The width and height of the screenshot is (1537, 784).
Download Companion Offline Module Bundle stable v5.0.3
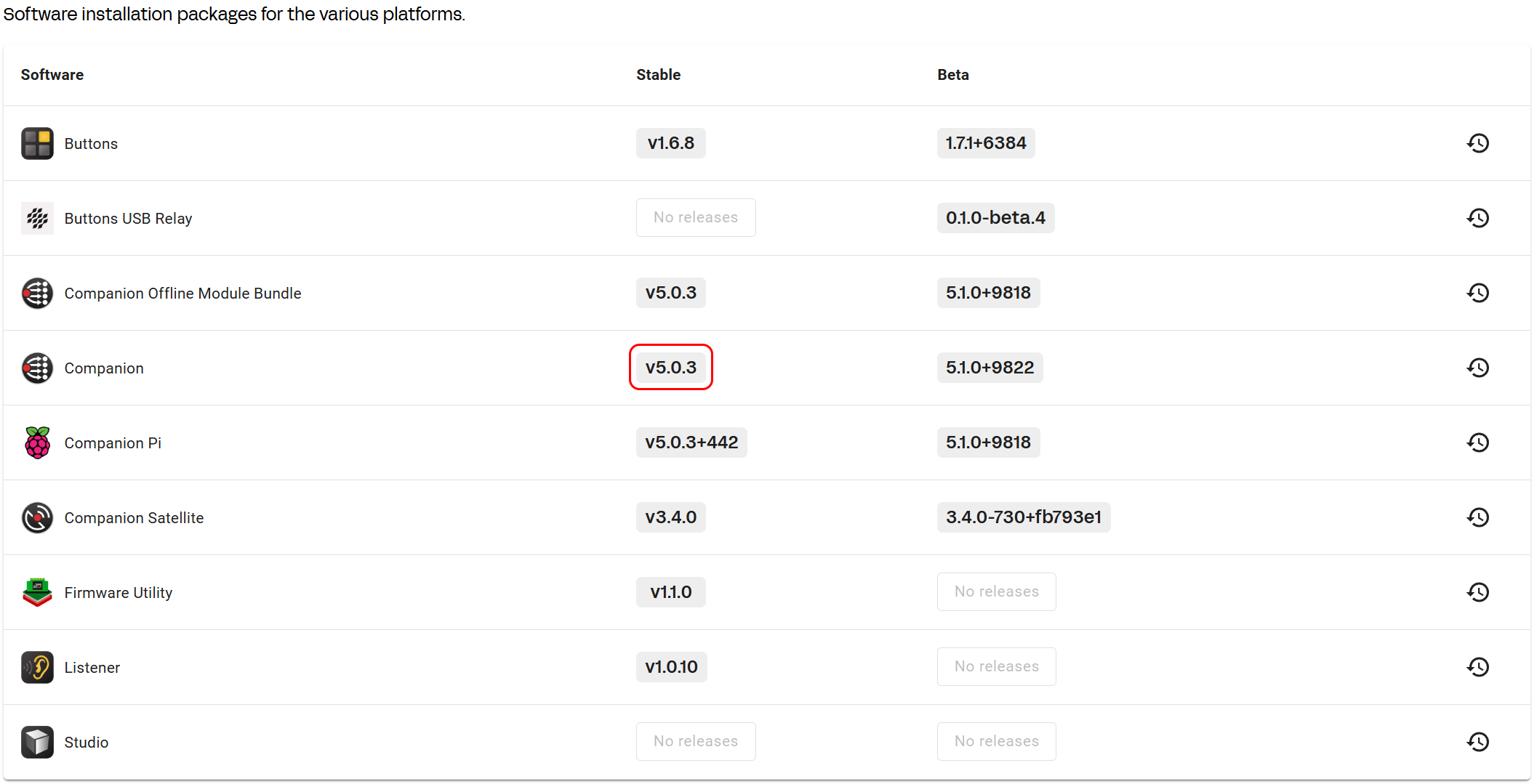[671, 293]
